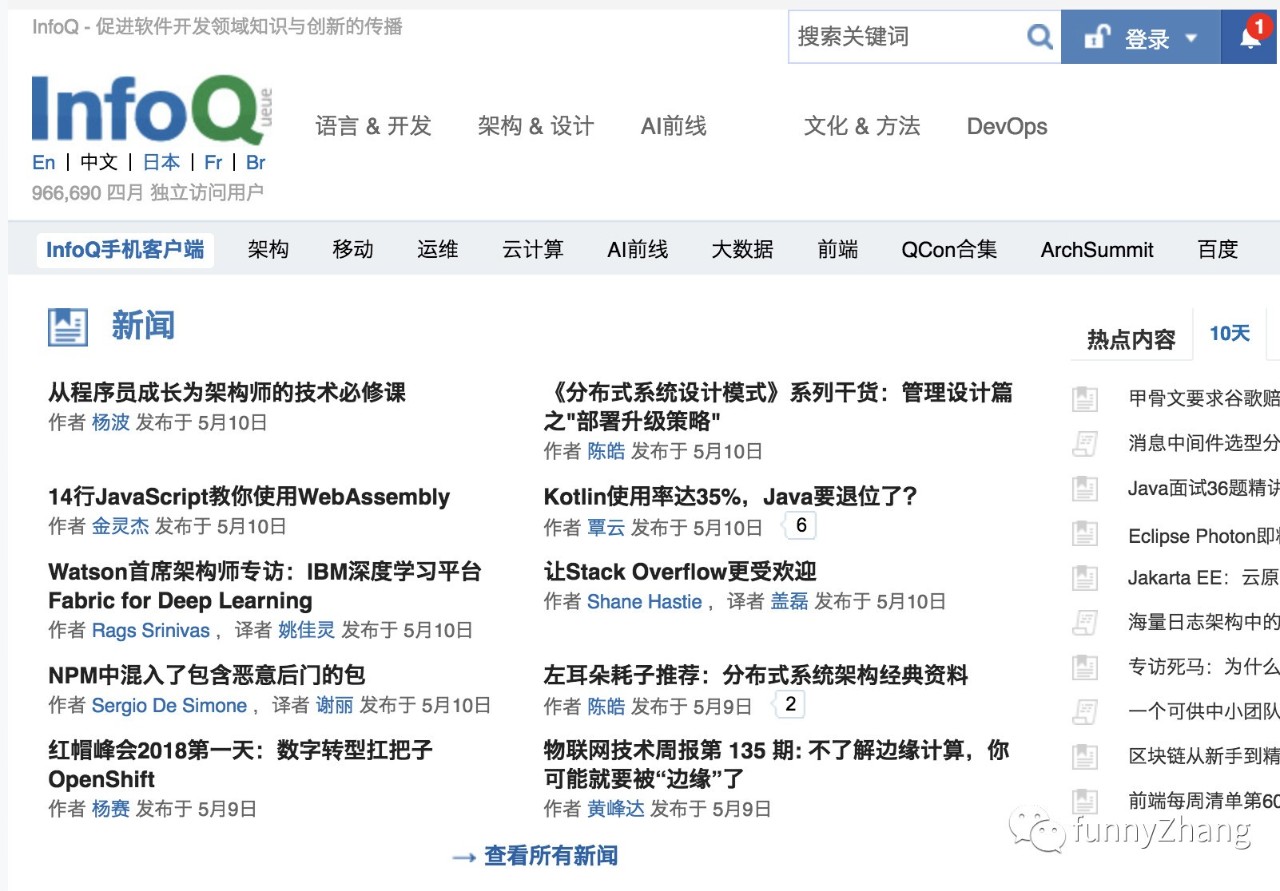This screenshot has height=891, width=1280.
Task: Switch to the Br language edition
Action: (x=255, y=162)
